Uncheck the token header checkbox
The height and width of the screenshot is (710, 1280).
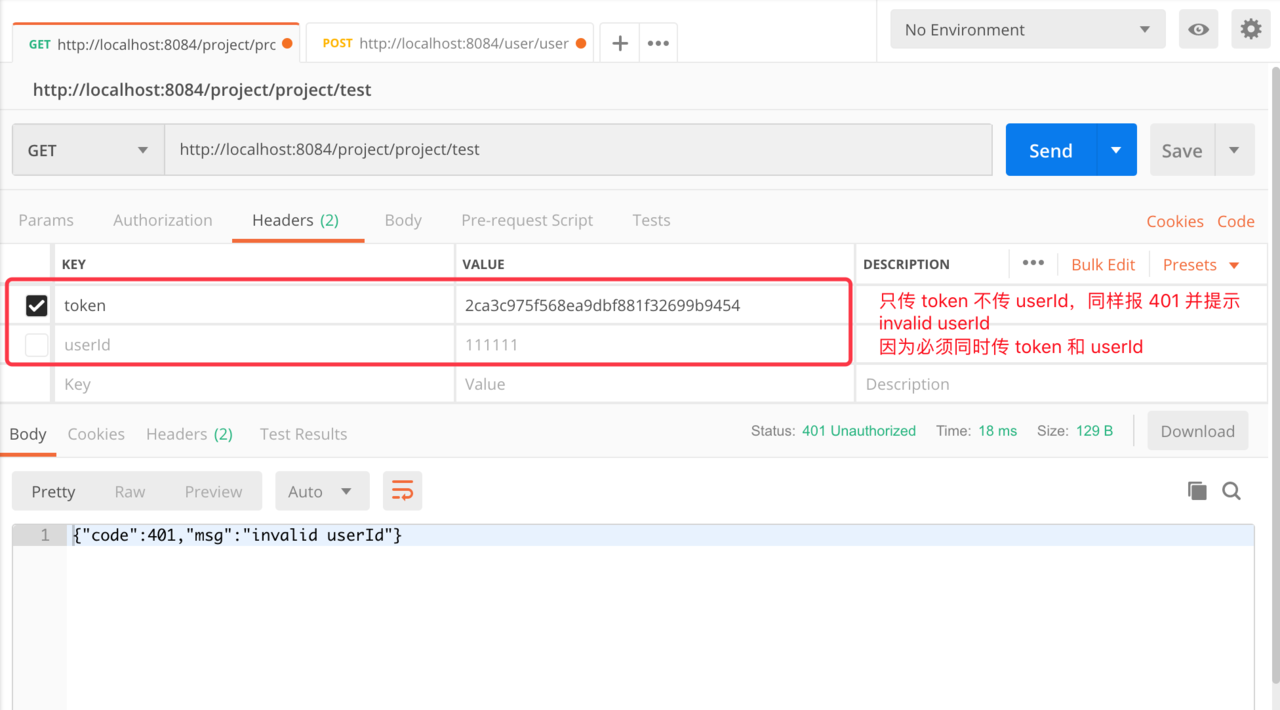click(36, 305)
